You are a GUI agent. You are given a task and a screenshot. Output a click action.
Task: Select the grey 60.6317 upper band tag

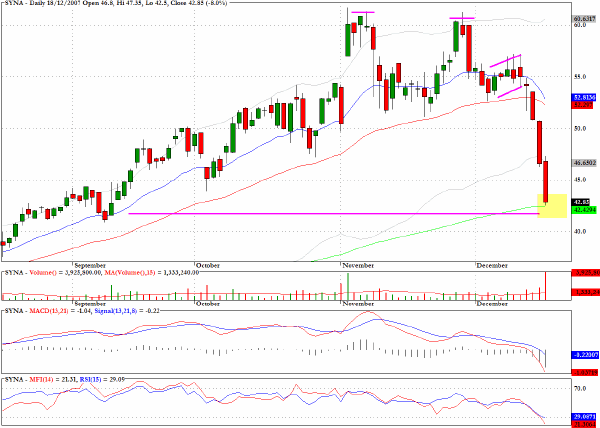(x=585, y=18)
